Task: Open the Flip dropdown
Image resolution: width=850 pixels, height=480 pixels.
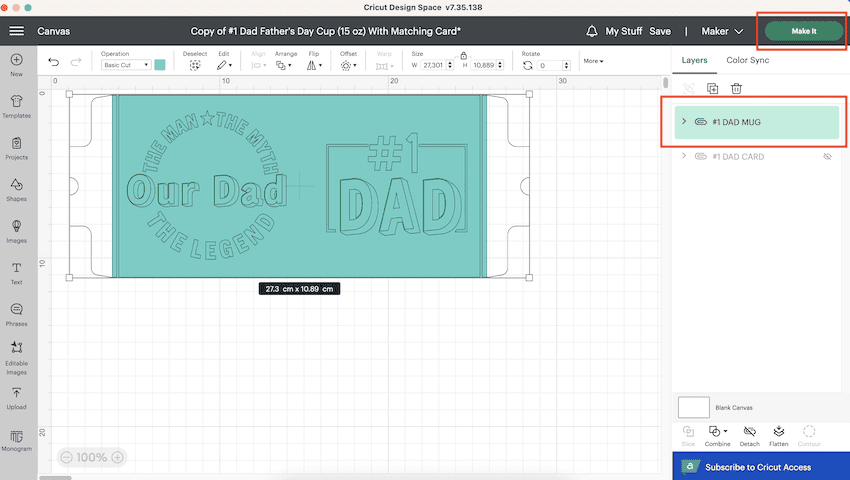Action: (x=314, y=65)
